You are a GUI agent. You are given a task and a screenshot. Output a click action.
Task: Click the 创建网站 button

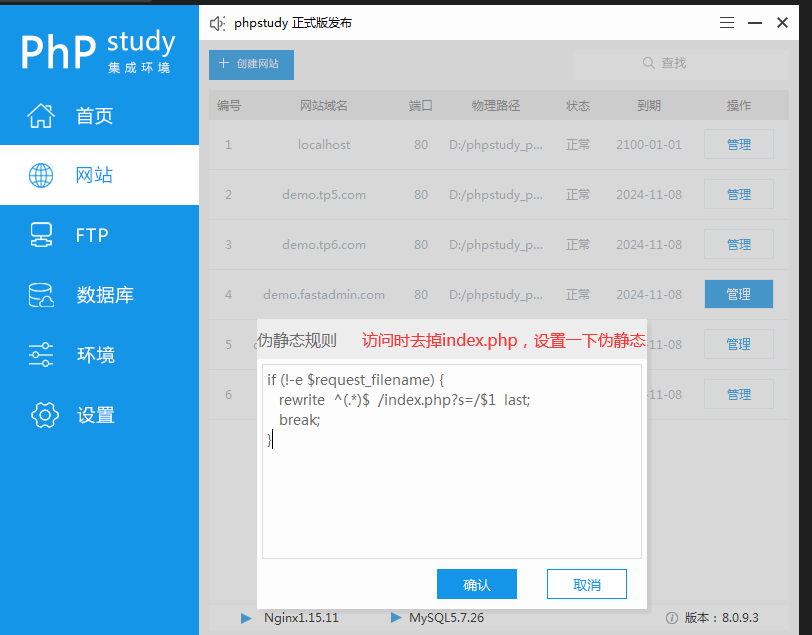coord(251,65)
